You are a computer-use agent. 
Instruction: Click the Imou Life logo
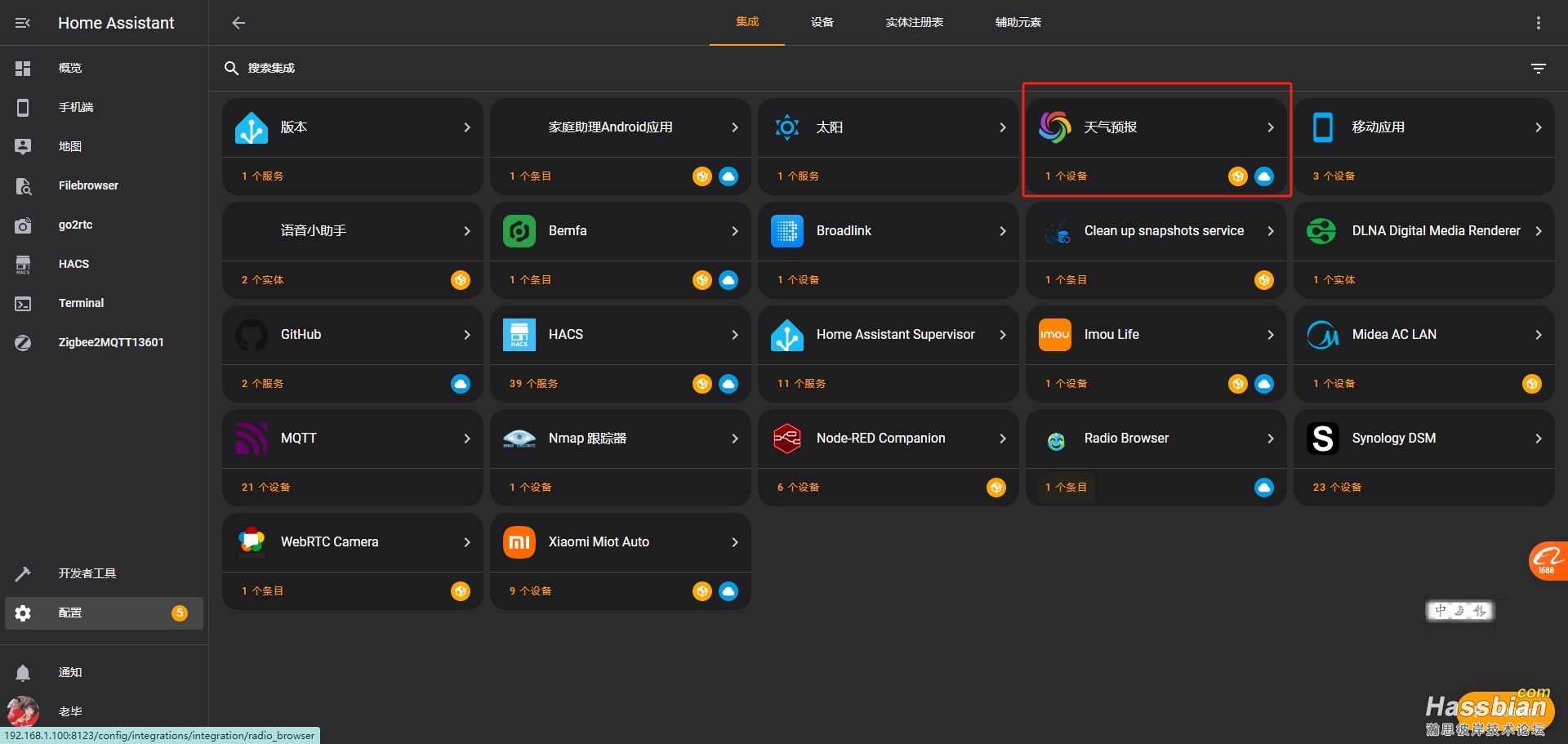(1055, 335)
